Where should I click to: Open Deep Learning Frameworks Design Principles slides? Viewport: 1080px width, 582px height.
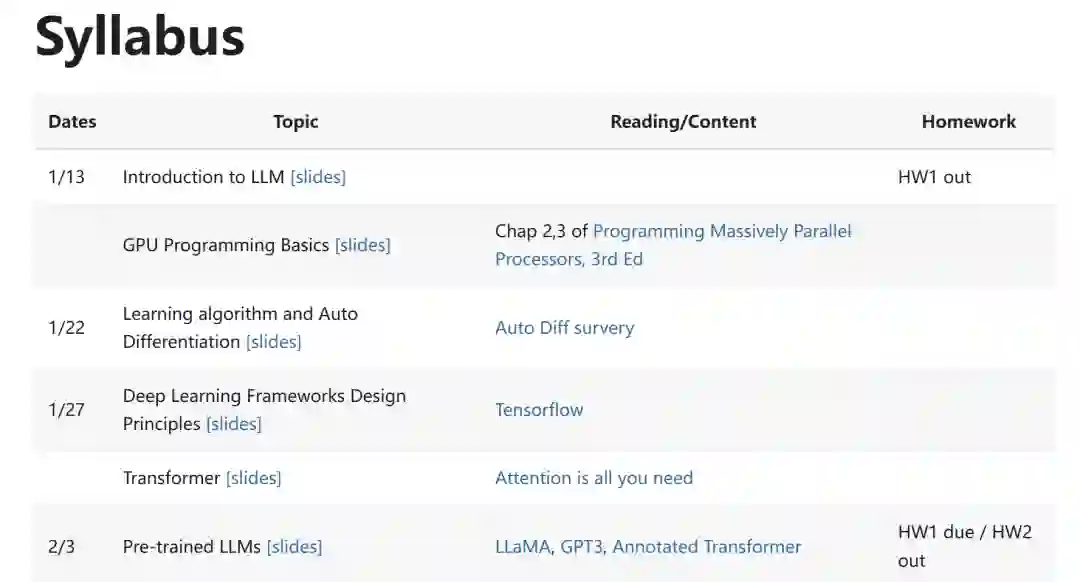(233, 424)
